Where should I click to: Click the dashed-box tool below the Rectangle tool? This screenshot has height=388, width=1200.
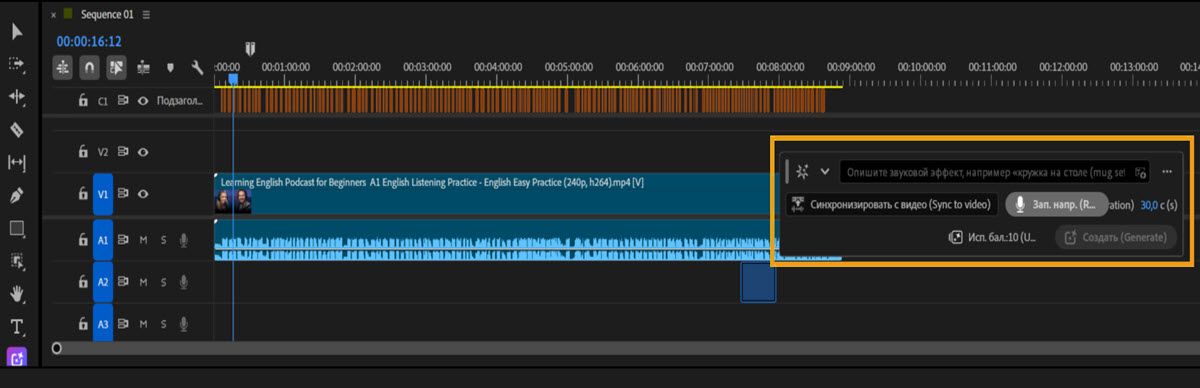coord(17,261)
